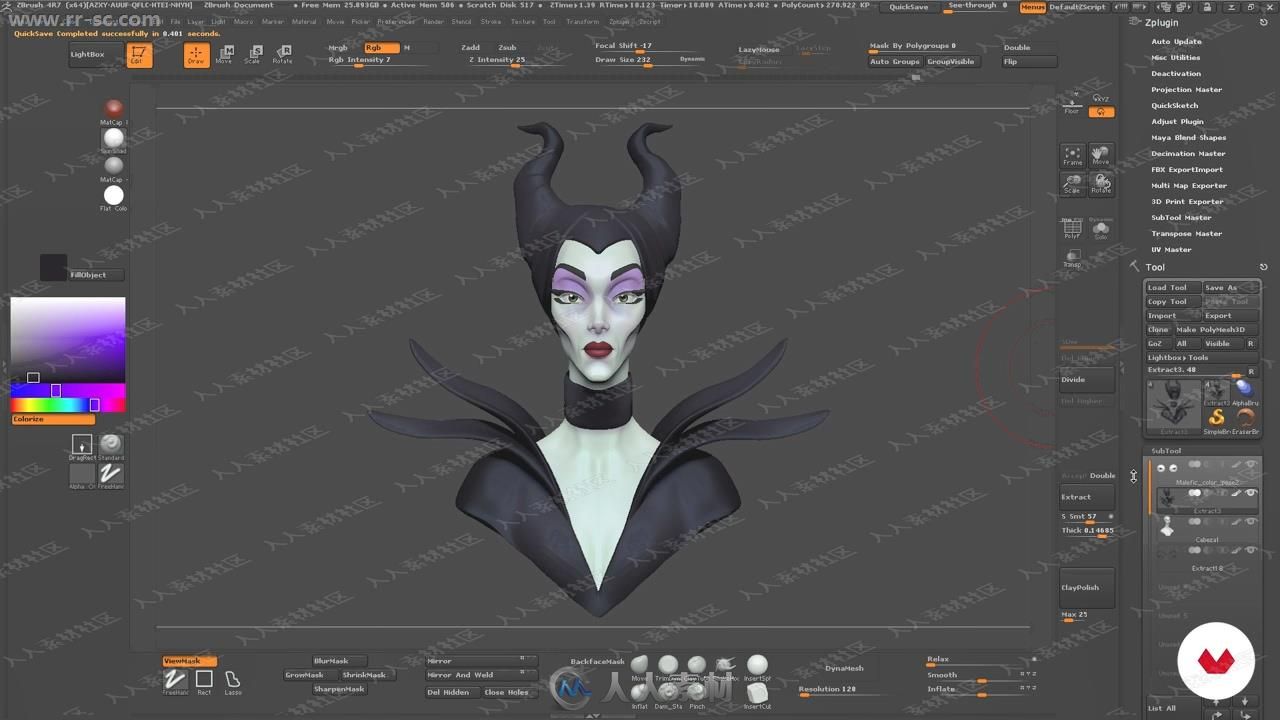
Task: Open the Alpha Off selector
Action: click(x=82, y=475)
